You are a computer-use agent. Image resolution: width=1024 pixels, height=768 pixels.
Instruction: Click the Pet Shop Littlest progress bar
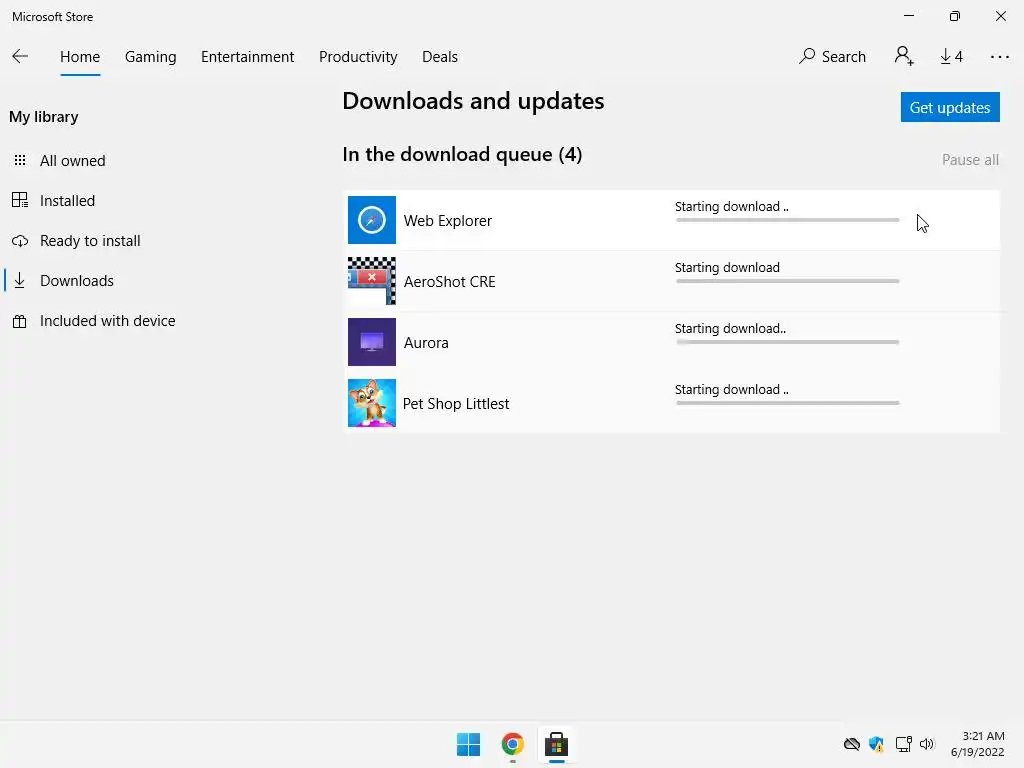click(x=788, y=403)
